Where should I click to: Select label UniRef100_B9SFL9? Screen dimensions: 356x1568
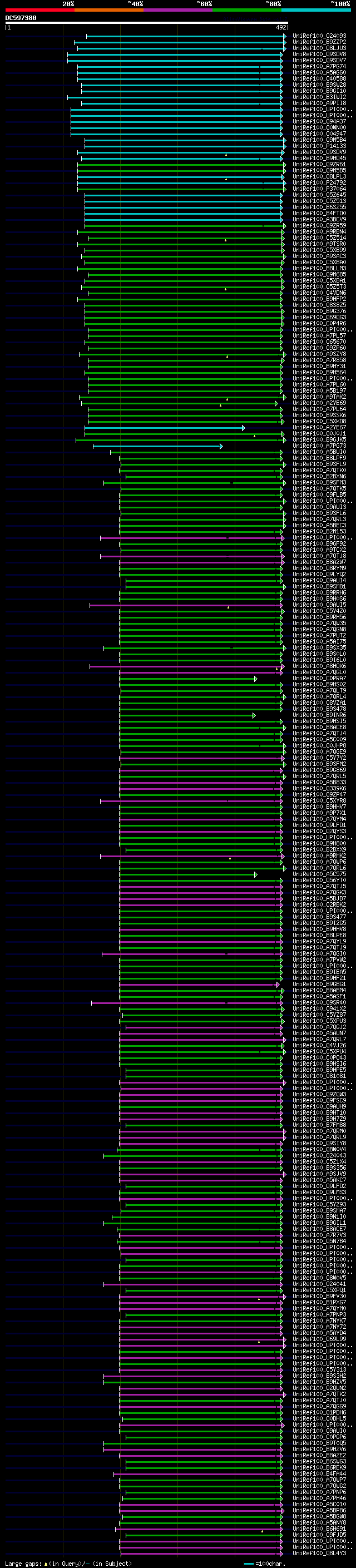[x=319, y=464]
